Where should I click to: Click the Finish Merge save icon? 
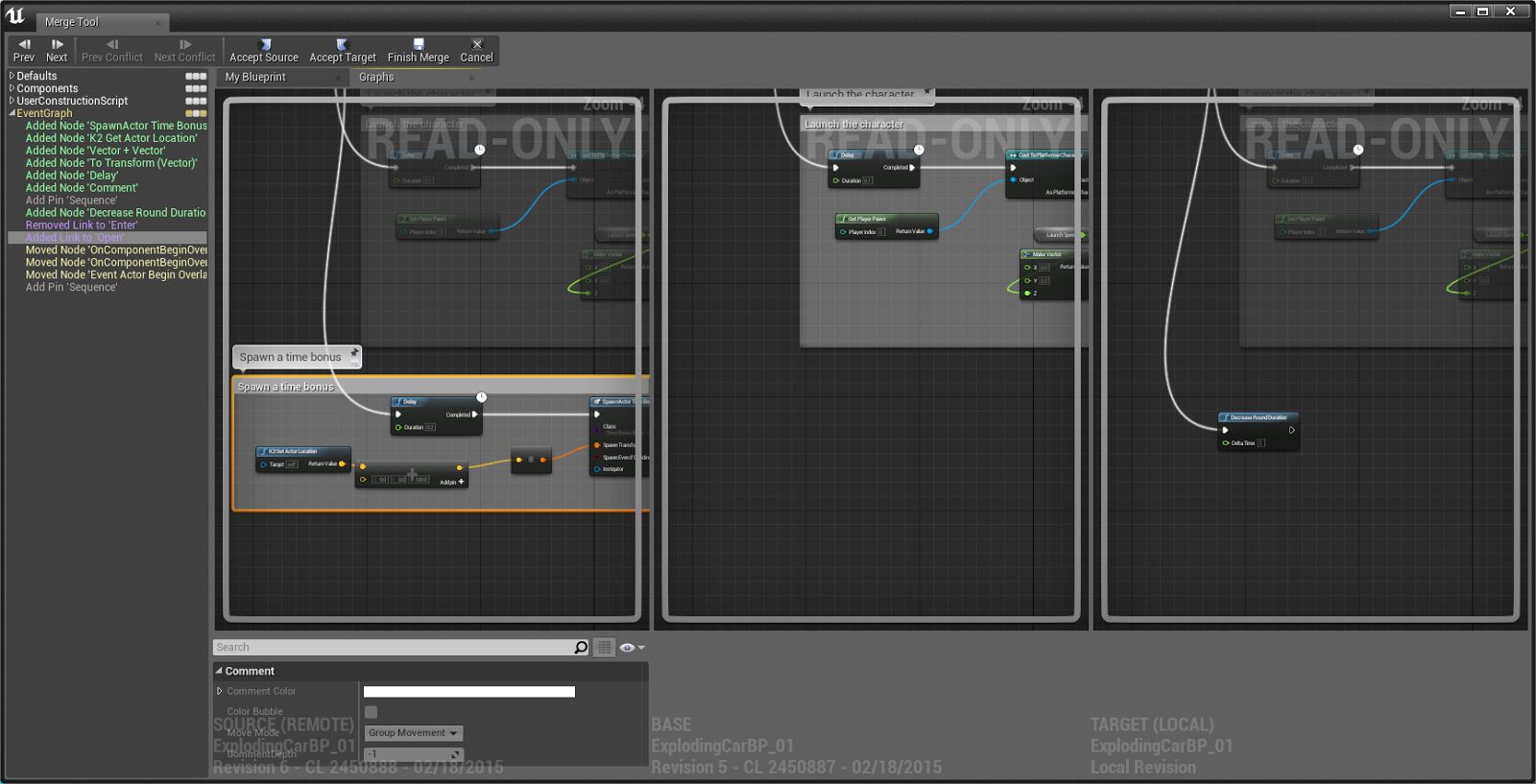point(419,44)
